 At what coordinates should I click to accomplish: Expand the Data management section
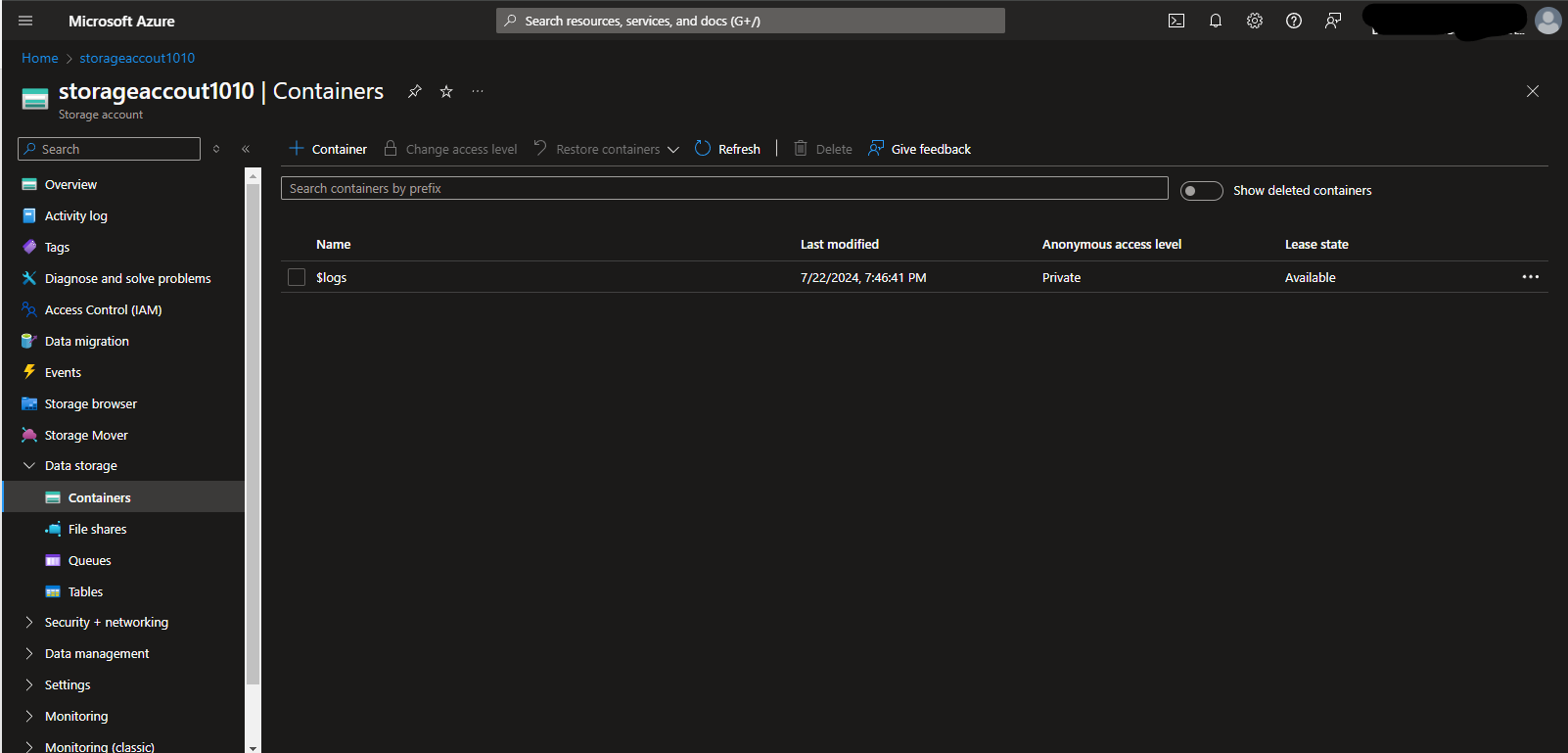(29, 653)
